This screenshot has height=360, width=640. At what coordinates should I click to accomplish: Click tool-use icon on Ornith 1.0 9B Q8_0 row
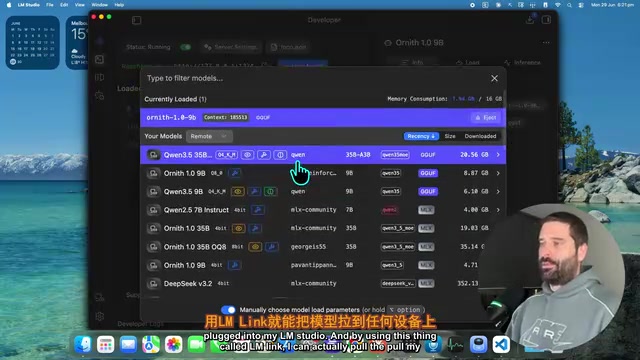click(235, 173)
